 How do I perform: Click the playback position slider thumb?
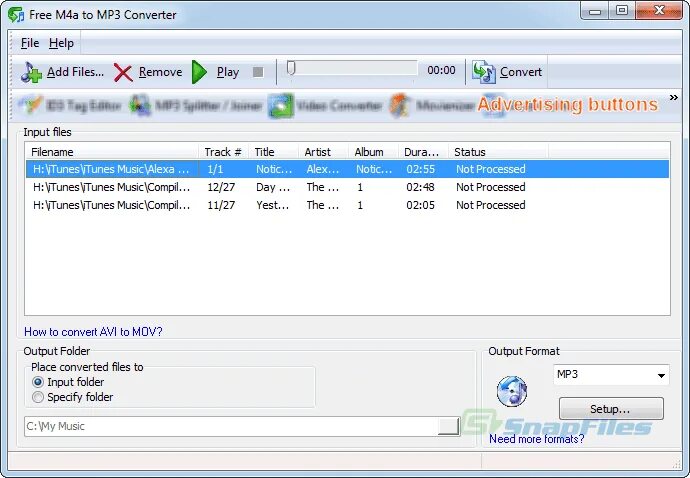point(291,68)
